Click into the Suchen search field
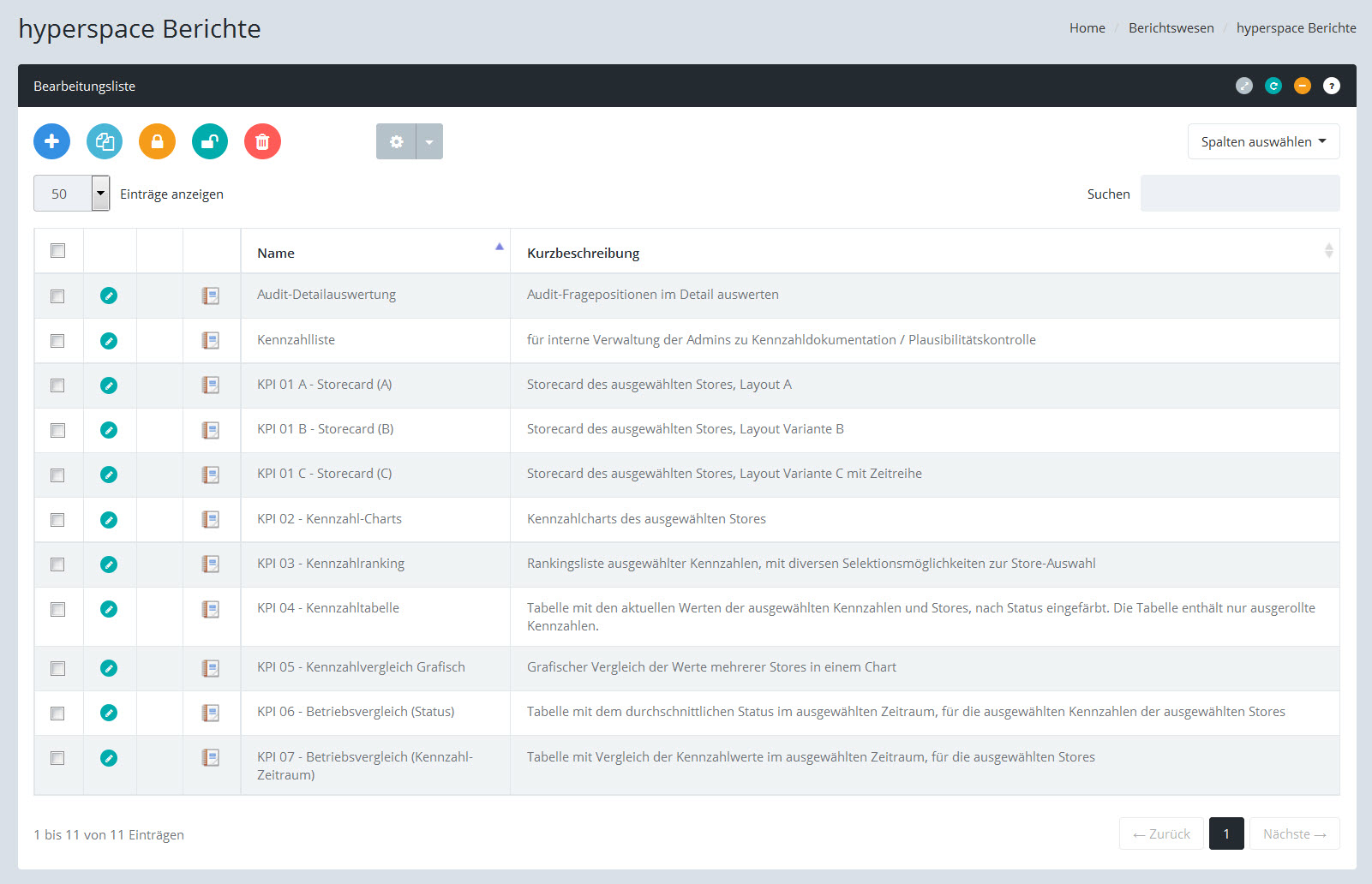 1239,194
